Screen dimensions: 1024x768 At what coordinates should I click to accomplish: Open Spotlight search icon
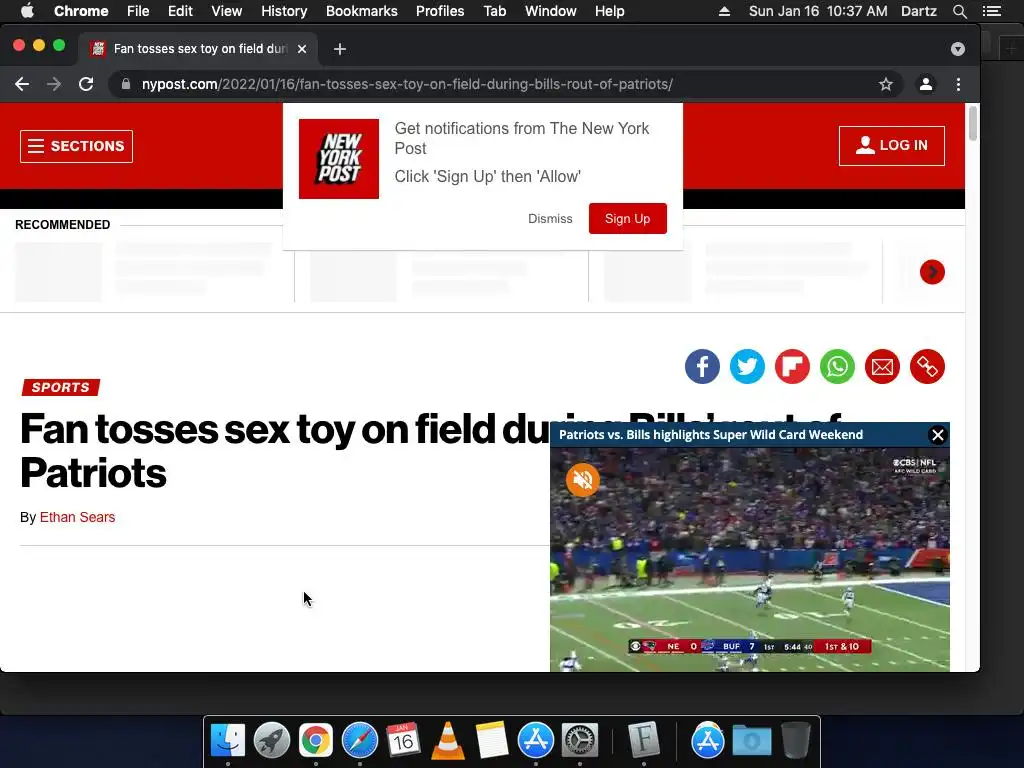click(x=960, y=11)
